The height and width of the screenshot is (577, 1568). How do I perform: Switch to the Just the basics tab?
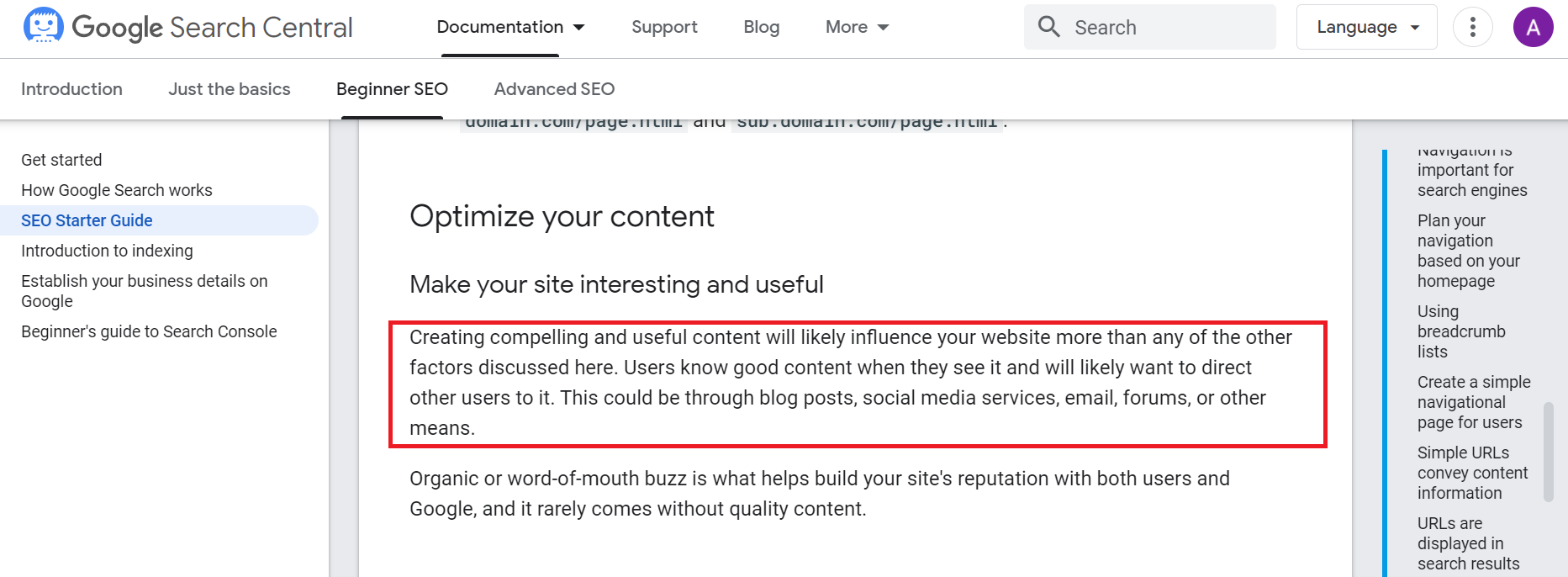click(x=229, y=89)
